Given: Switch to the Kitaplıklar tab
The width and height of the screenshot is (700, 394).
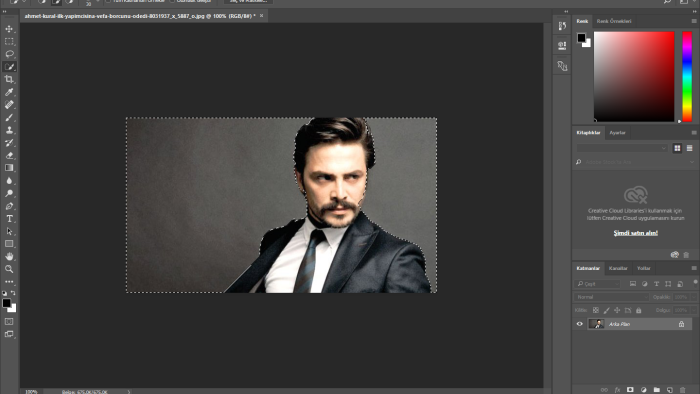Looking at the screenshot, I should (x=588, y=133).
